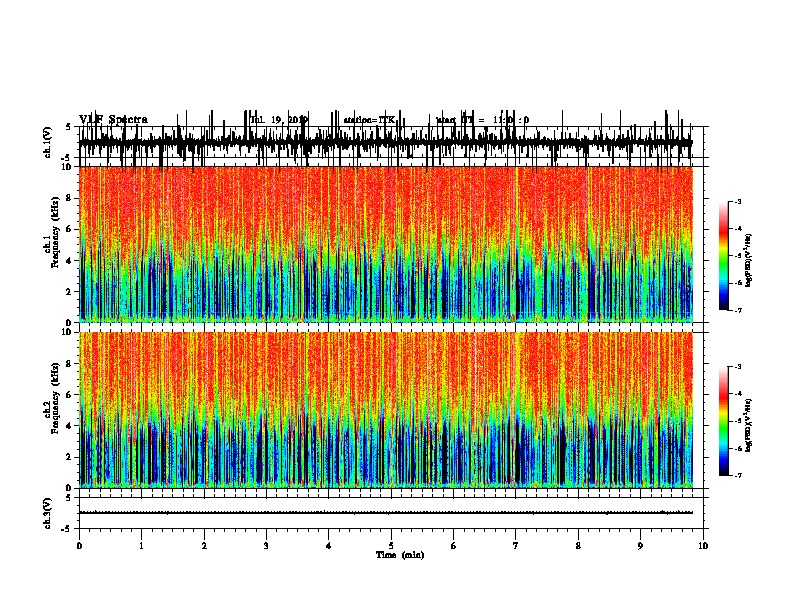Click time axis tick label "0"
This screenshot has height=612, width=792.
[79, 546]
